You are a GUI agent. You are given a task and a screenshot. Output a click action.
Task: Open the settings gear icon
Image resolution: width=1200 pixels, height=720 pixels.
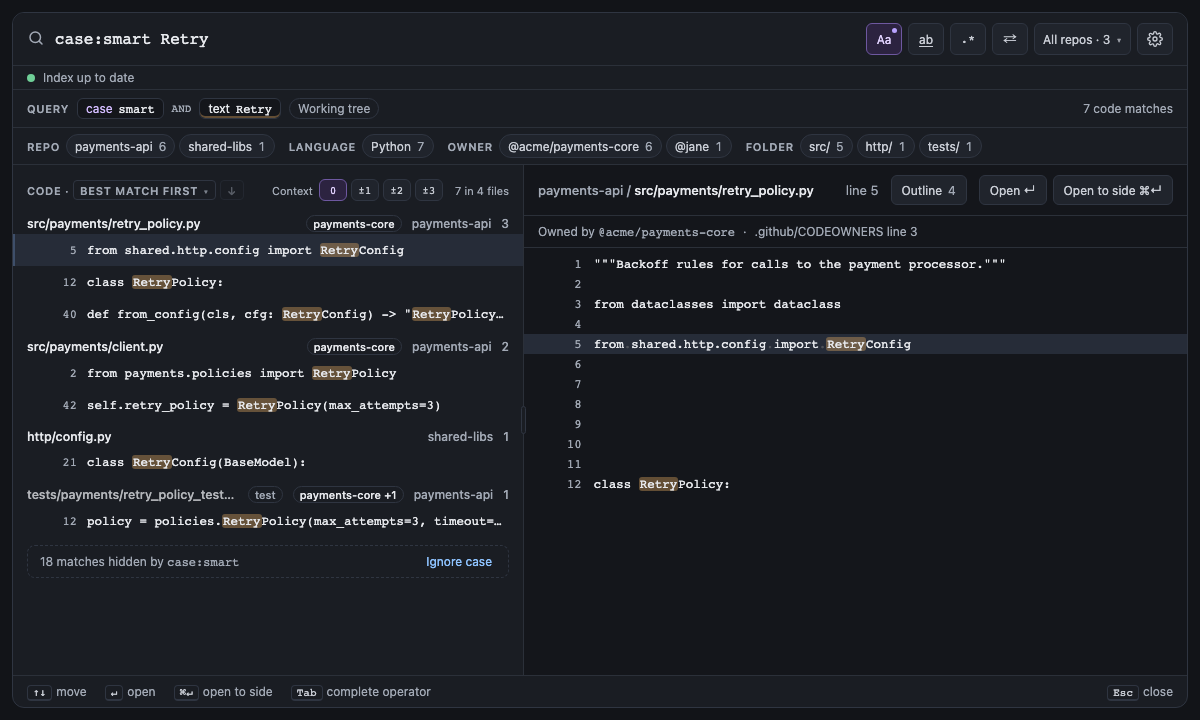pos(1155,39)
